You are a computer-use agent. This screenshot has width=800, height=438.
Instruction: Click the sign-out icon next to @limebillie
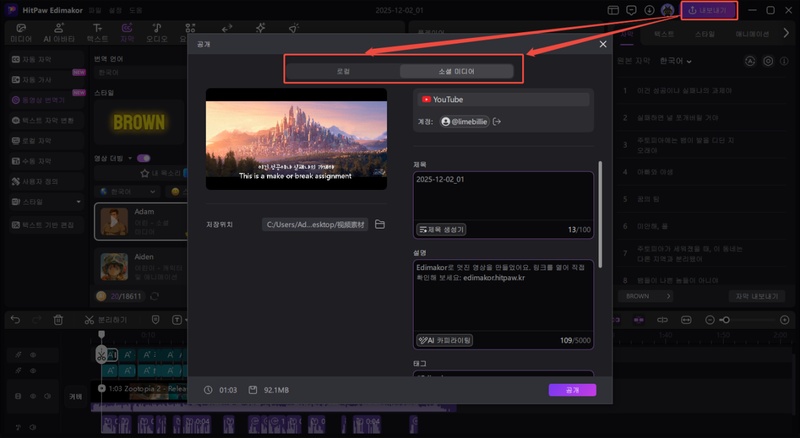coord(497,121)
